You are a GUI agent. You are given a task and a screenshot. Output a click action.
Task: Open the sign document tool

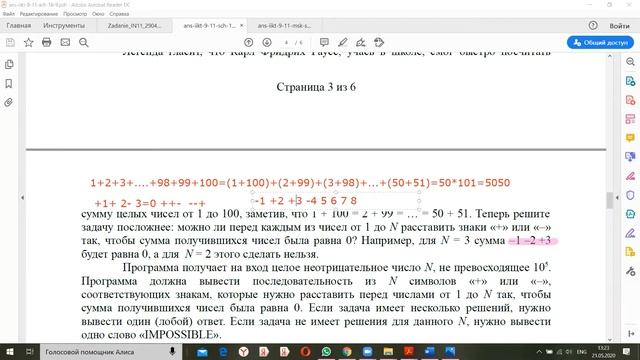pyautogui.click(x=360, y=42)
